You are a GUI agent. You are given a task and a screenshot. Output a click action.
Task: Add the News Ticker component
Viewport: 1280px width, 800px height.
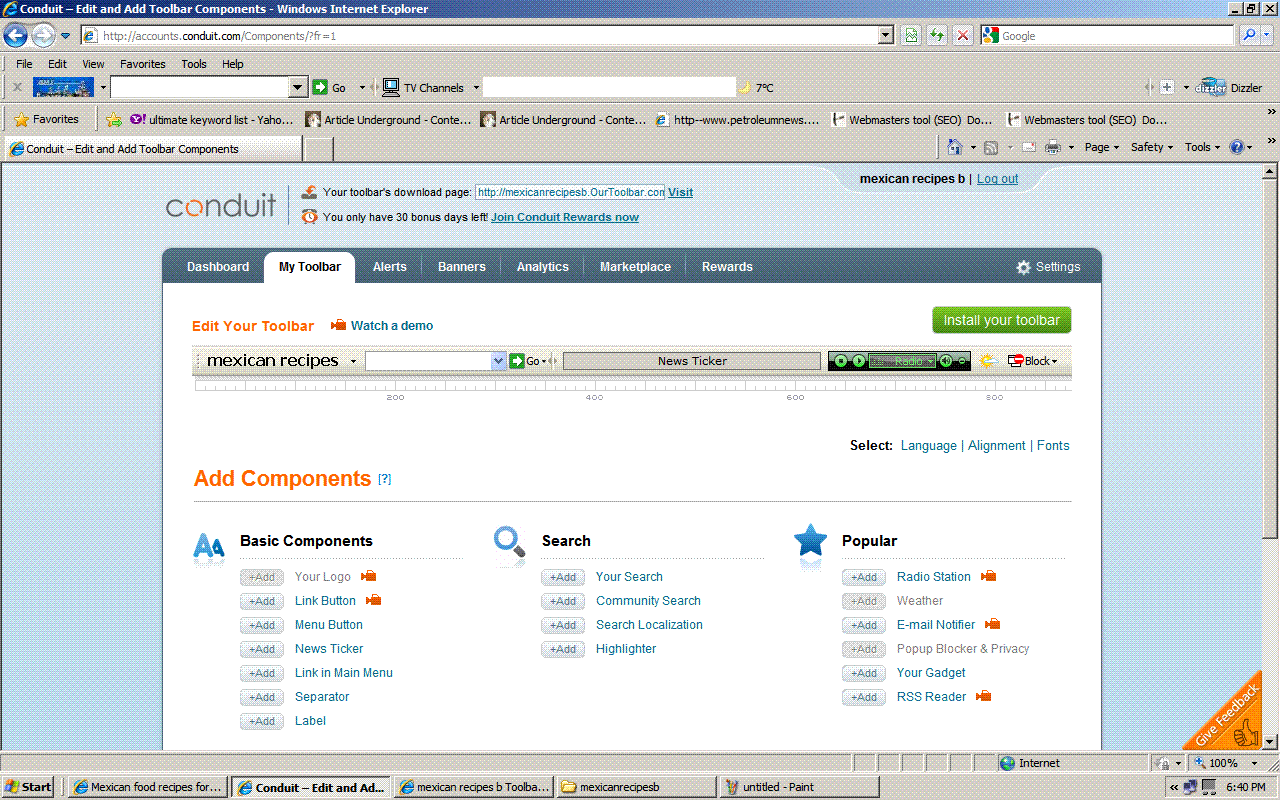coord(262,649)
